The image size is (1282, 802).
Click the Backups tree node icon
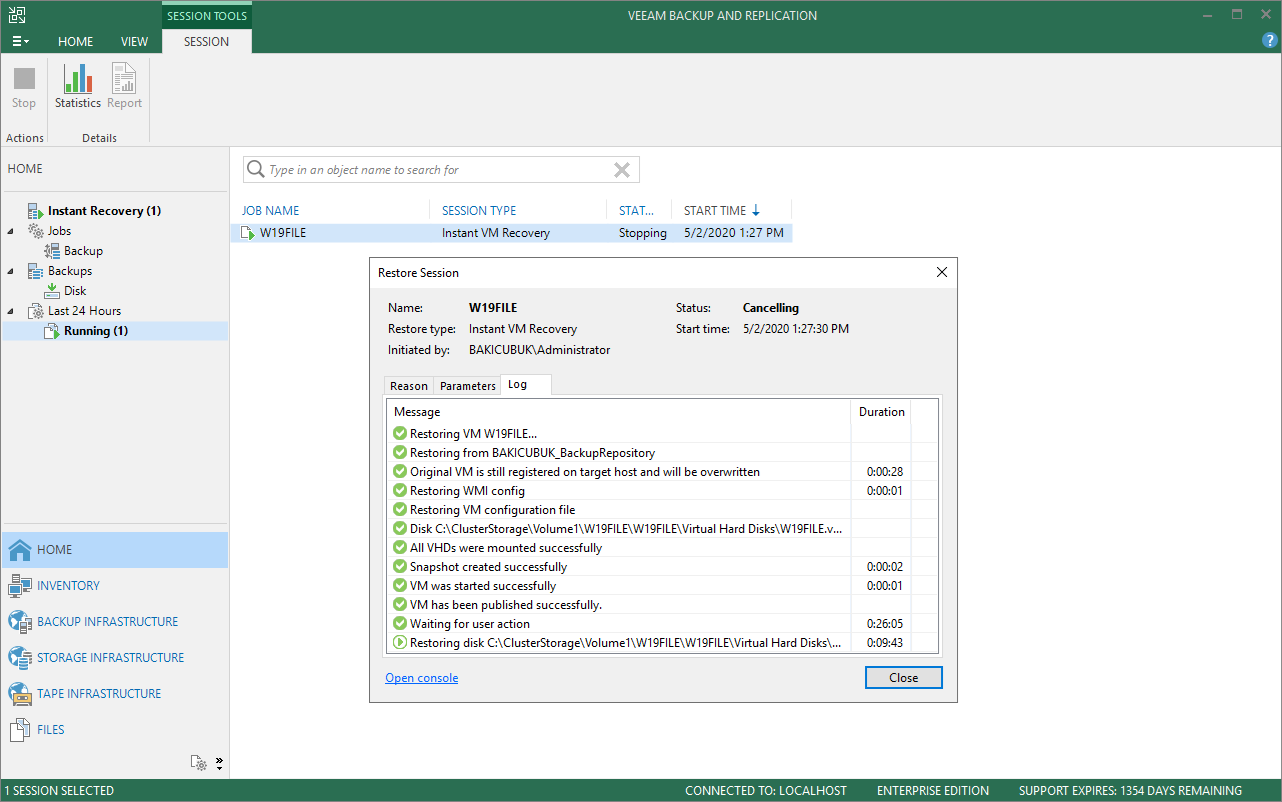pos(37,271)
